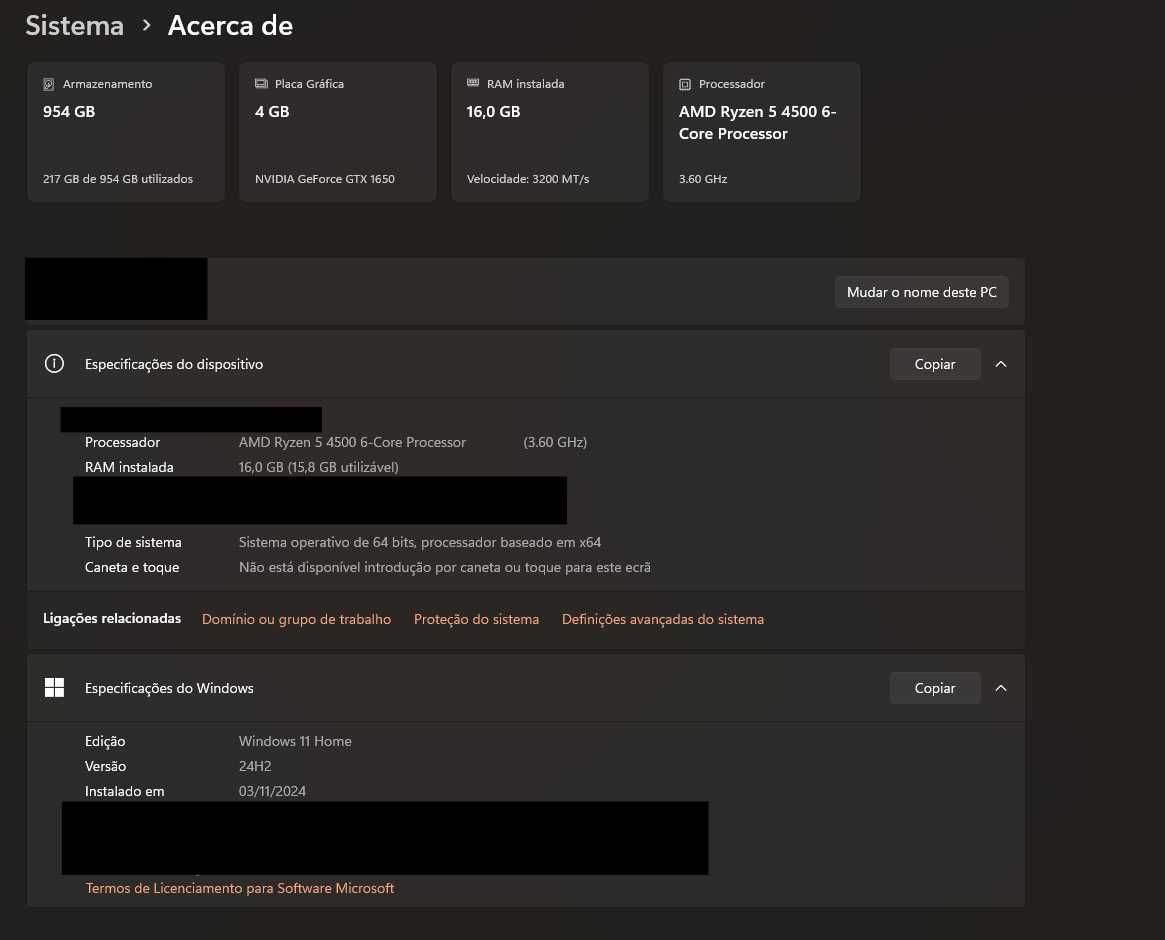Select text 'Velocidade: 3200 MT/s'
The height and width of the screenshot is (940, 1165).
pos(528,179)
